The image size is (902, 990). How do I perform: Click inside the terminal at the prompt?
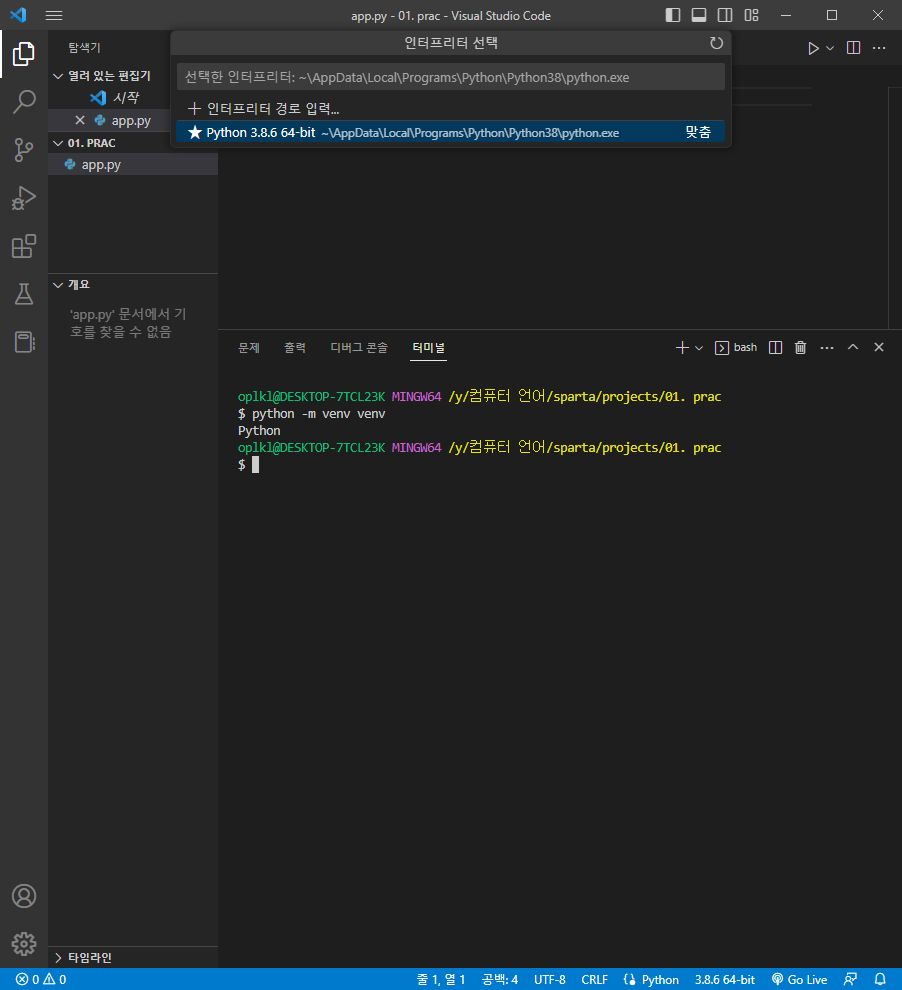click(256, 465)
